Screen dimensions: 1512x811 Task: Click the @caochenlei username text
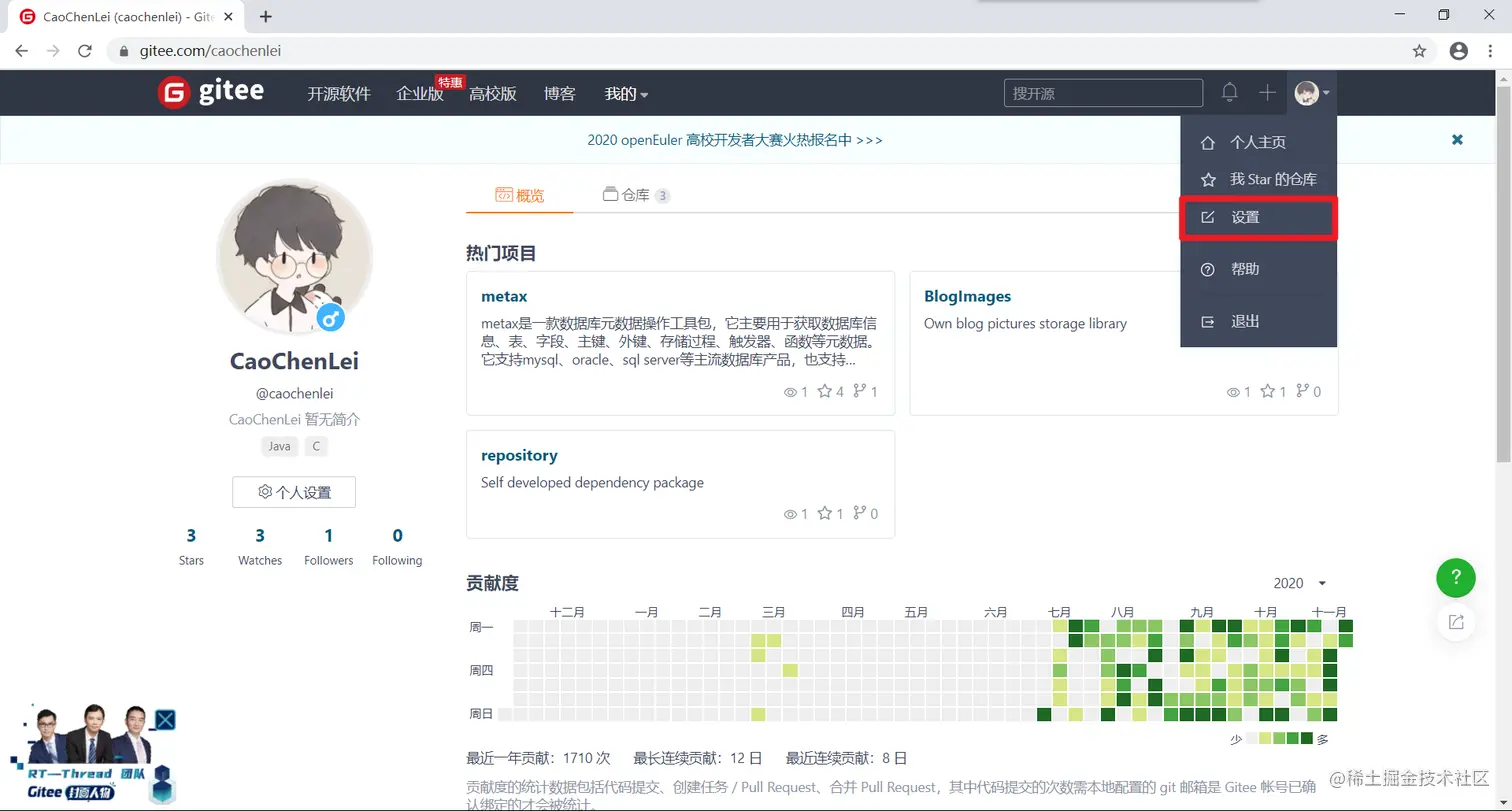coord(294,393)
